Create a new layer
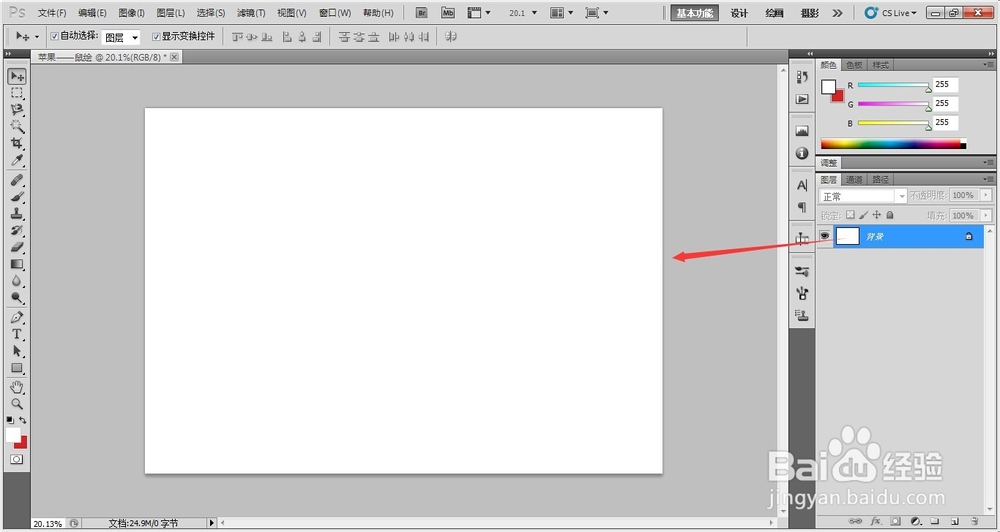This screenshot has width=1000, height=532. pos(955,521)
